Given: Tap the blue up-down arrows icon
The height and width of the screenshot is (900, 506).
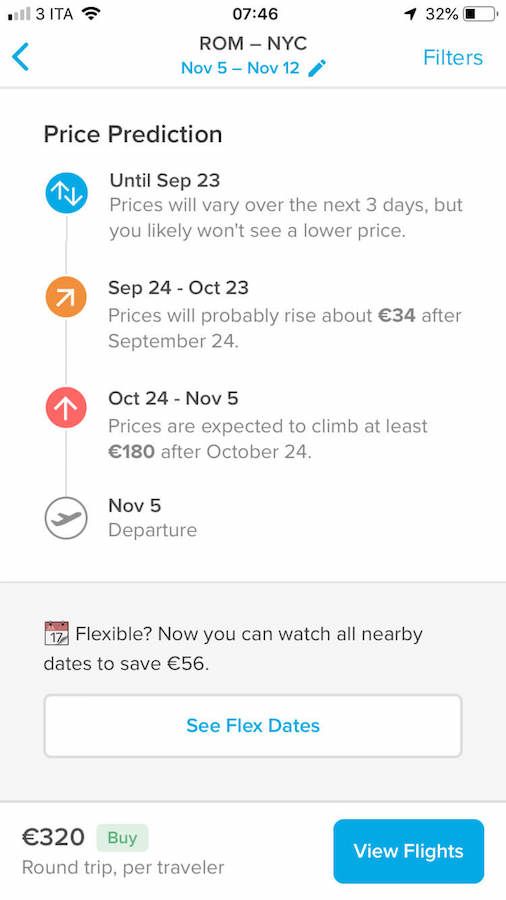Looking at the screenshot, I should [66, 193].
